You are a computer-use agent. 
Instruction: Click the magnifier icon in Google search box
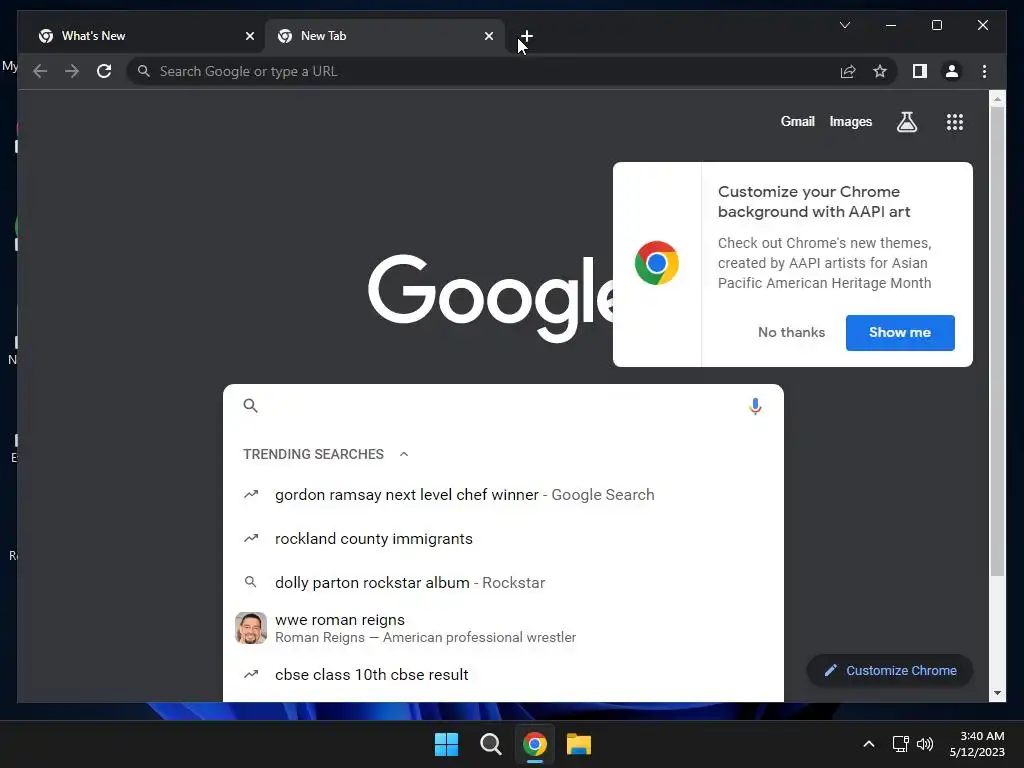click(x=250, y=406)
